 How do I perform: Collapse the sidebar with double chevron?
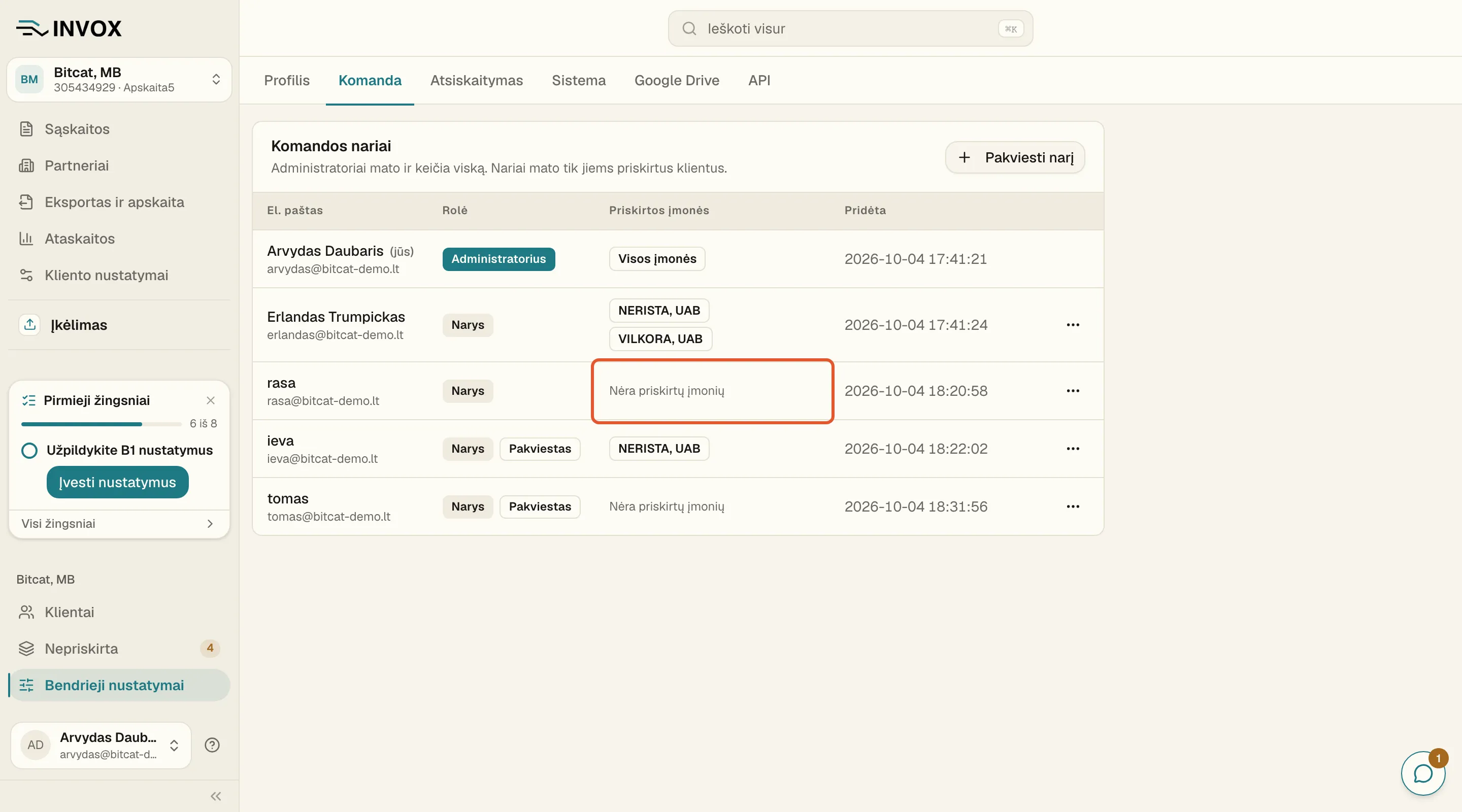coord(216,796)
